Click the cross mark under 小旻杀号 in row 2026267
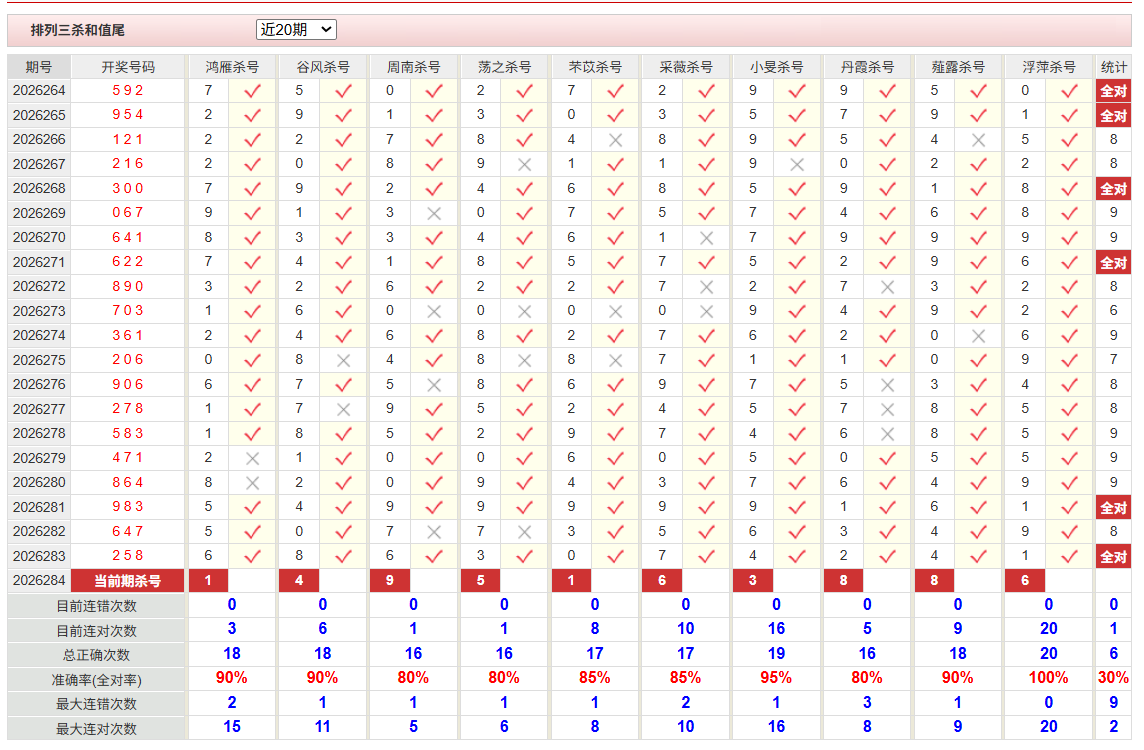Image resolution: width=1144 pixels, height=750 pixels. click(797, 165)
